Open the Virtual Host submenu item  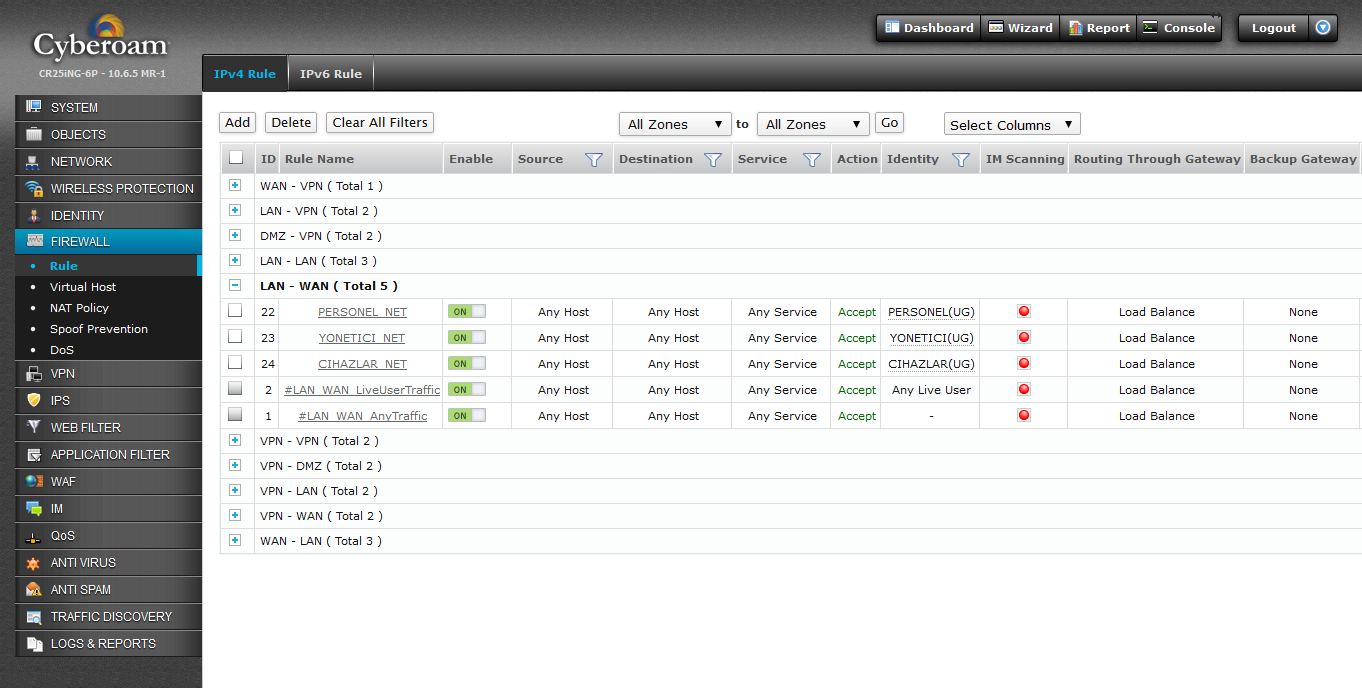tap(83, 287)
